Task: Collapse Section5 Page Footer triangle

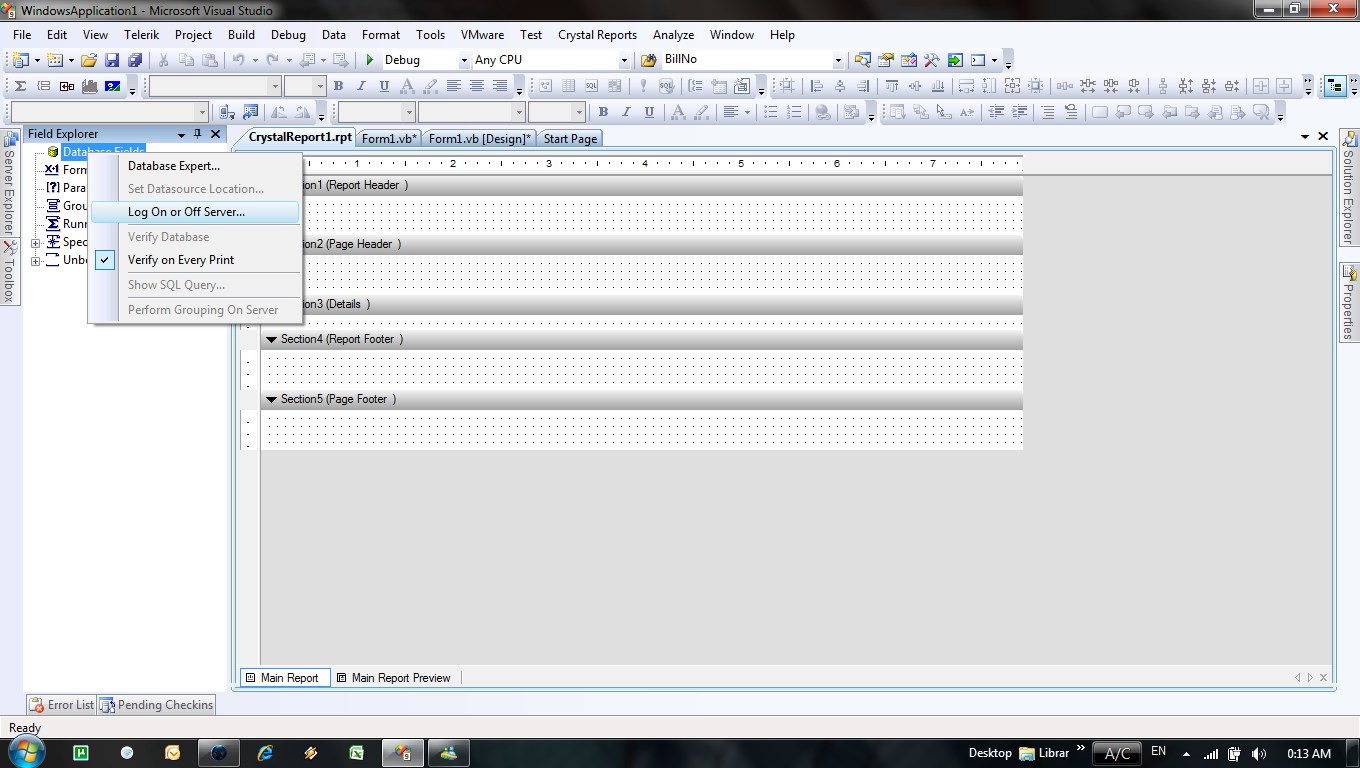Action: pos(271,400)
